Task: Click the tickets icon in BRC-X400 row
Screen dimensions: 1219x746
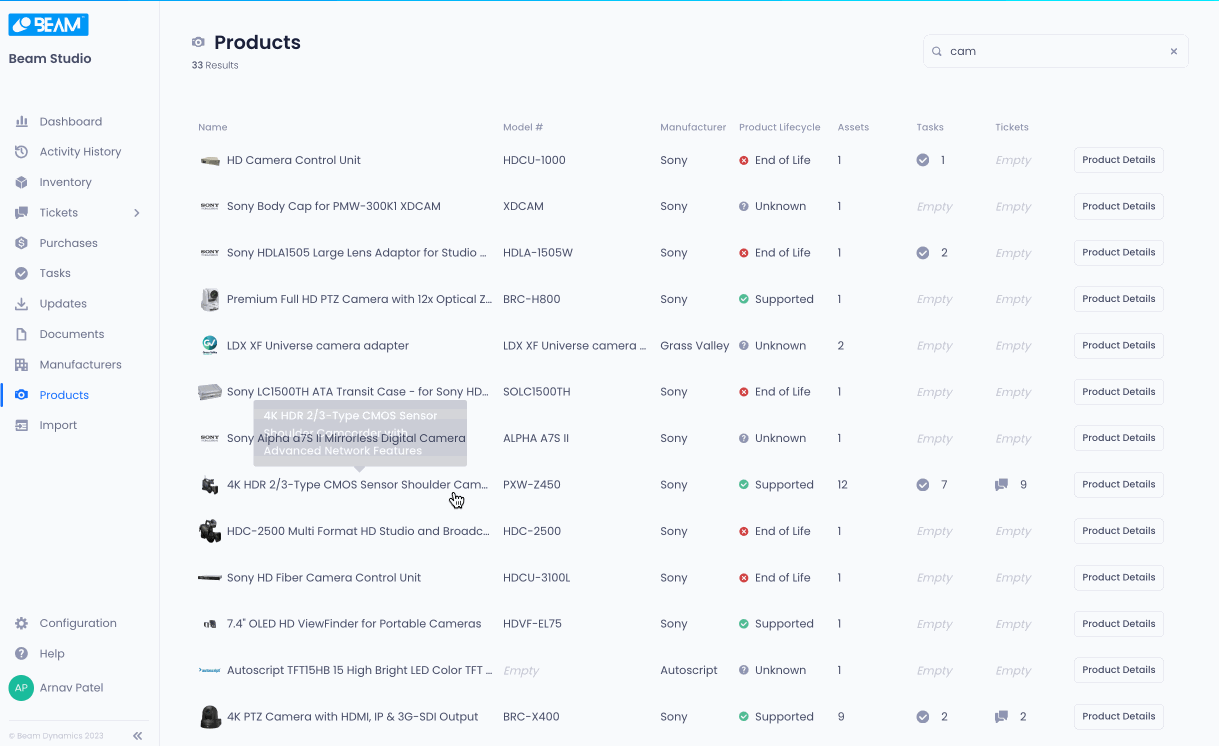Action: [1002, 717]
